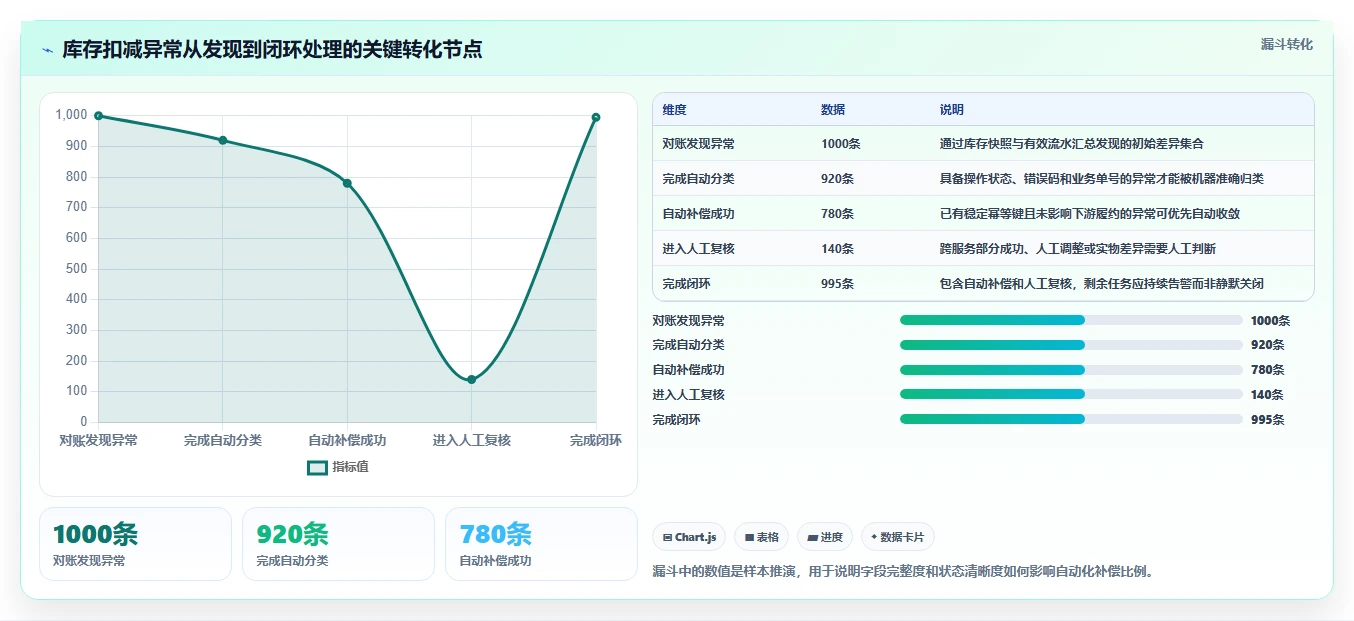Click chart data point for 对账发现异常
The height and width of the screenshot is (621, 1354).
[x=98, y=116]
